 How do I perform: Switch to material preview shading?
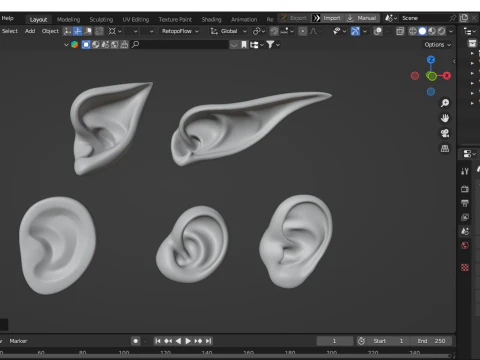(x=432, y=31)
